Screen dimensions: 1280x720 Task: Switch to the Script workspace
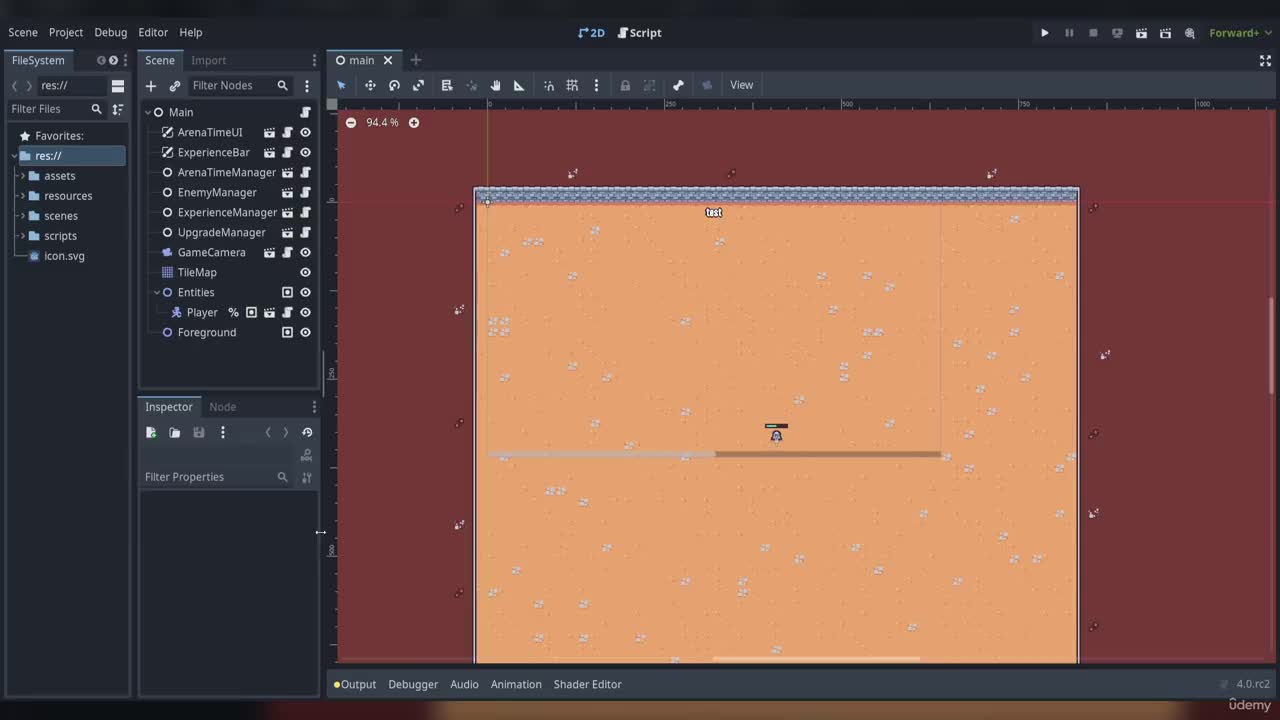pyautogui.click(x=640, y=33)
